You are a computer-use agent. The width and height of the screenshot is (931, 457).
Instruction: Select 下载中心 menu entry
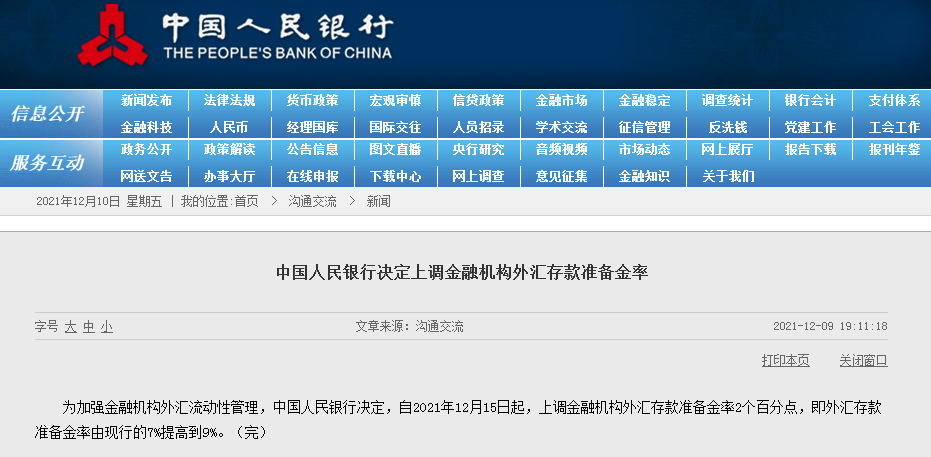point(395,176)
